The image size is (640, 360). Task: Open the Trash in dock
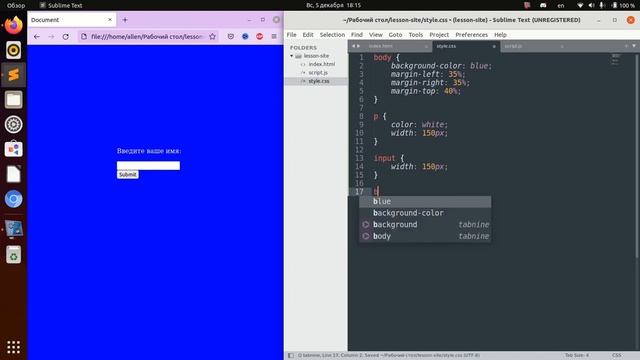(x=13, y=255)
